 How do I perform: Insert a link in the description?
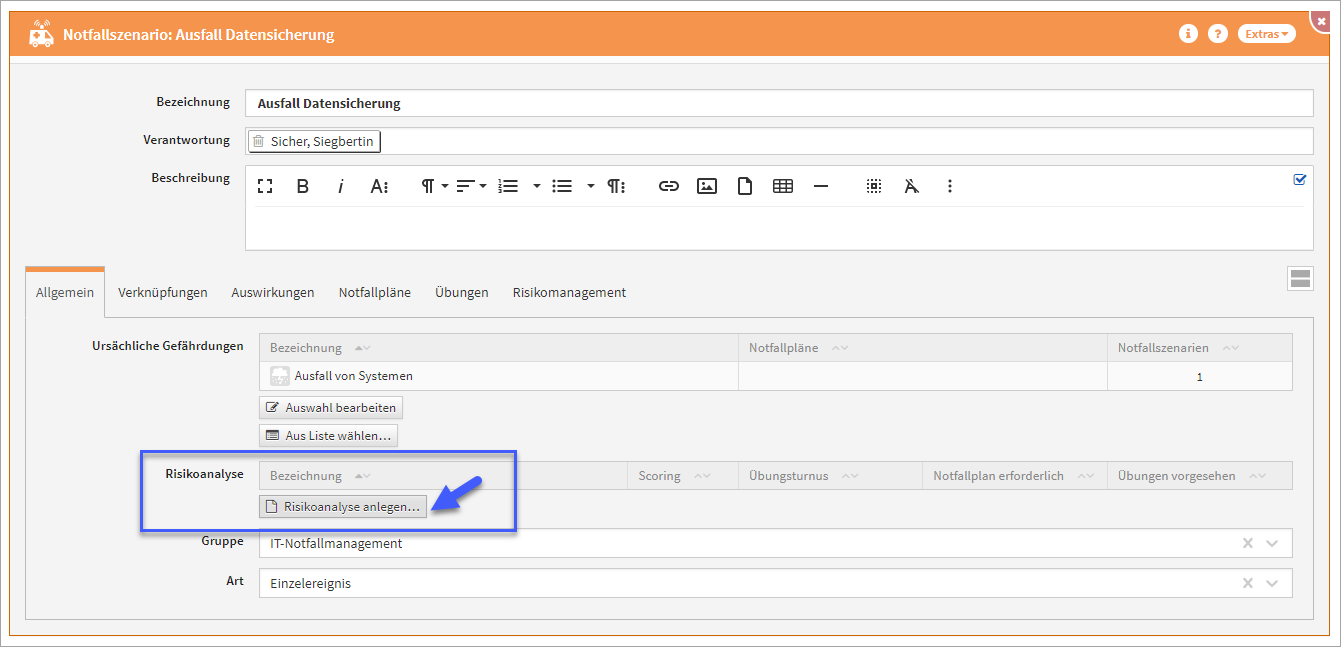tap(669, 186)
